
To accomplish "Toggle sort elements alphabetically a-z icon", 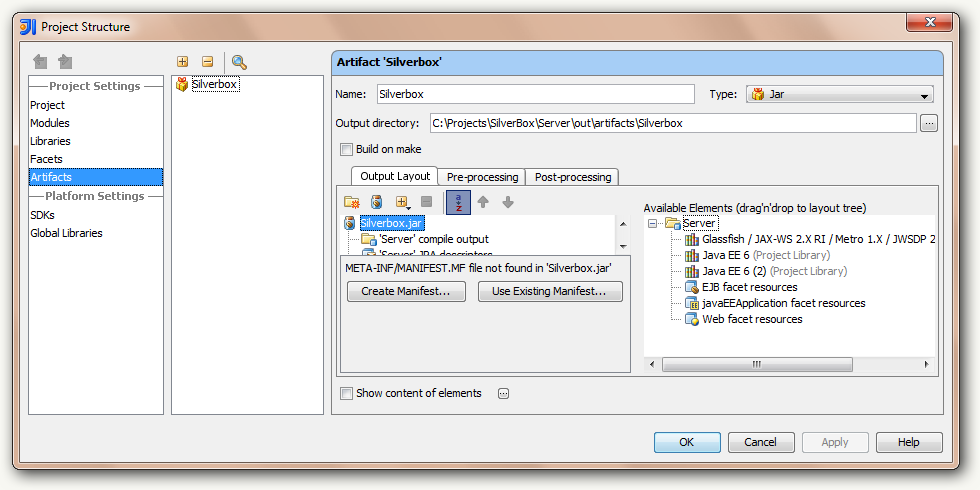I will point(458,202).
